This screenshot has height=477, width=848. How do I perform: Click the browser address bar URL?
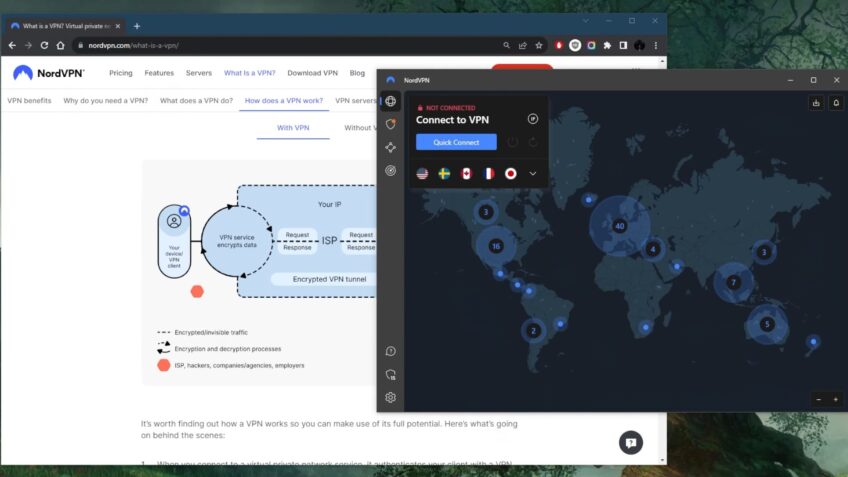(134, 45)
